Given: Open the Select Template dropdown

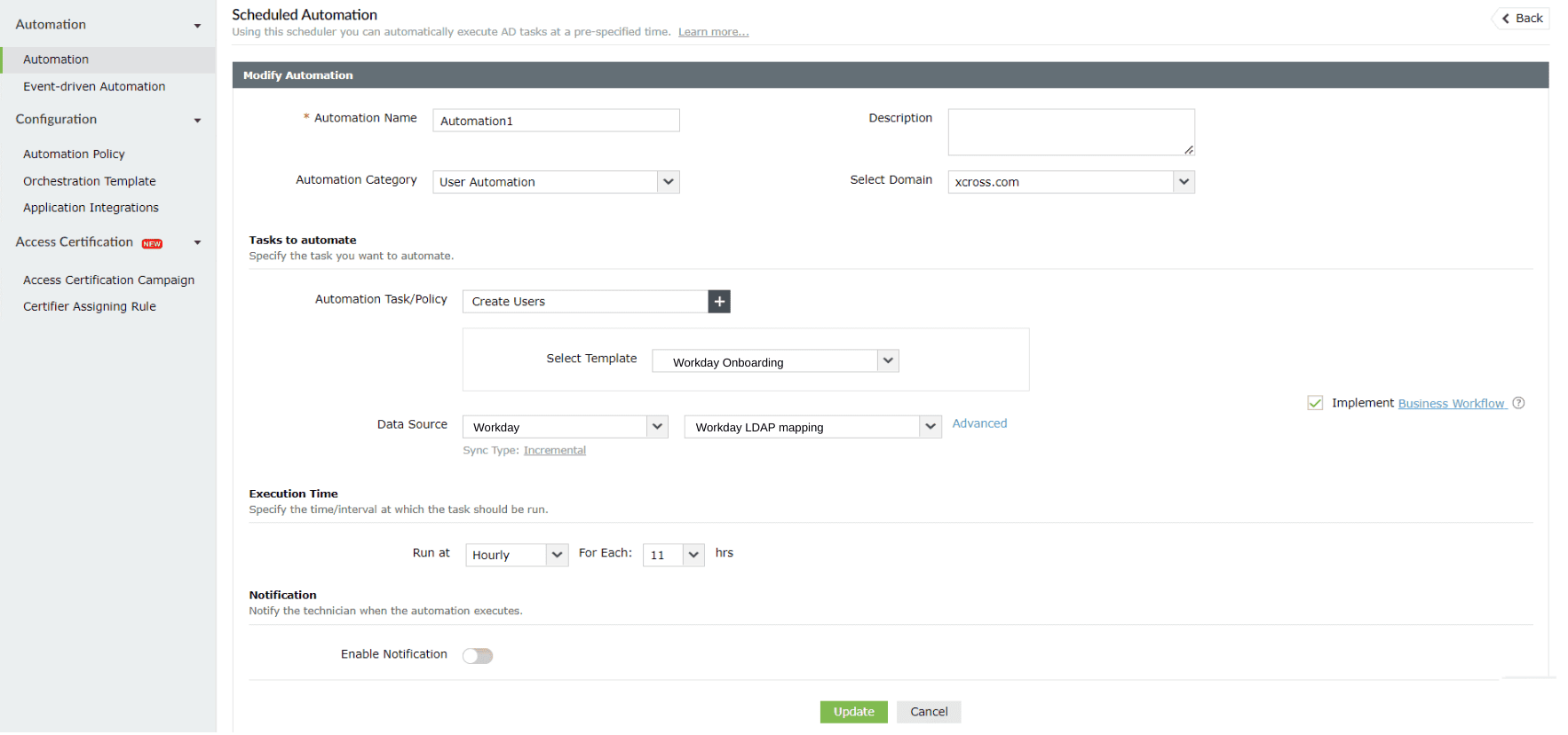Looking at the screenshot, I should 888,361.
